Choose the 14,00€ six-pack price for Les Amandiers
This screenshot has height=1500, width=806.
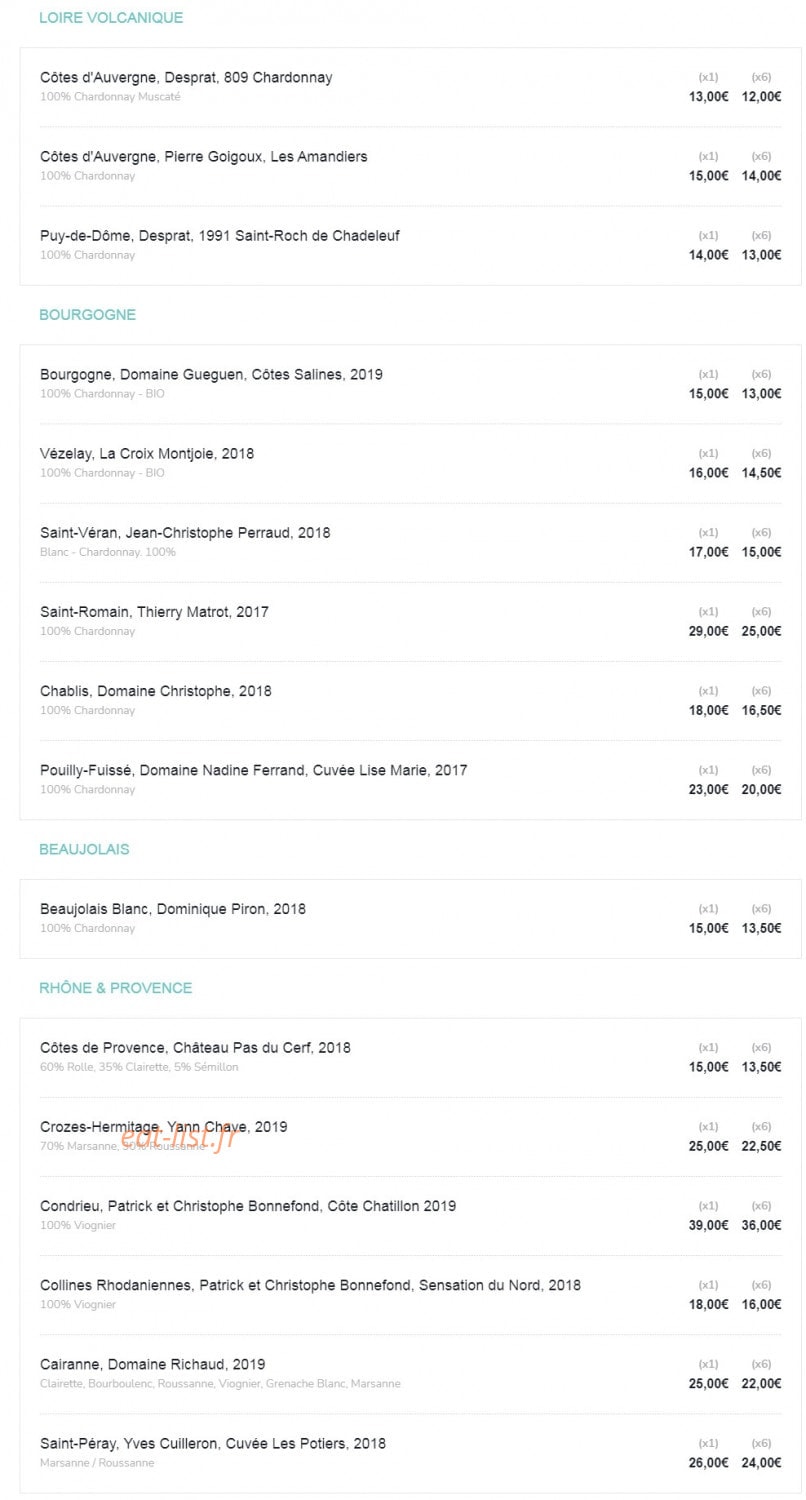761,176
